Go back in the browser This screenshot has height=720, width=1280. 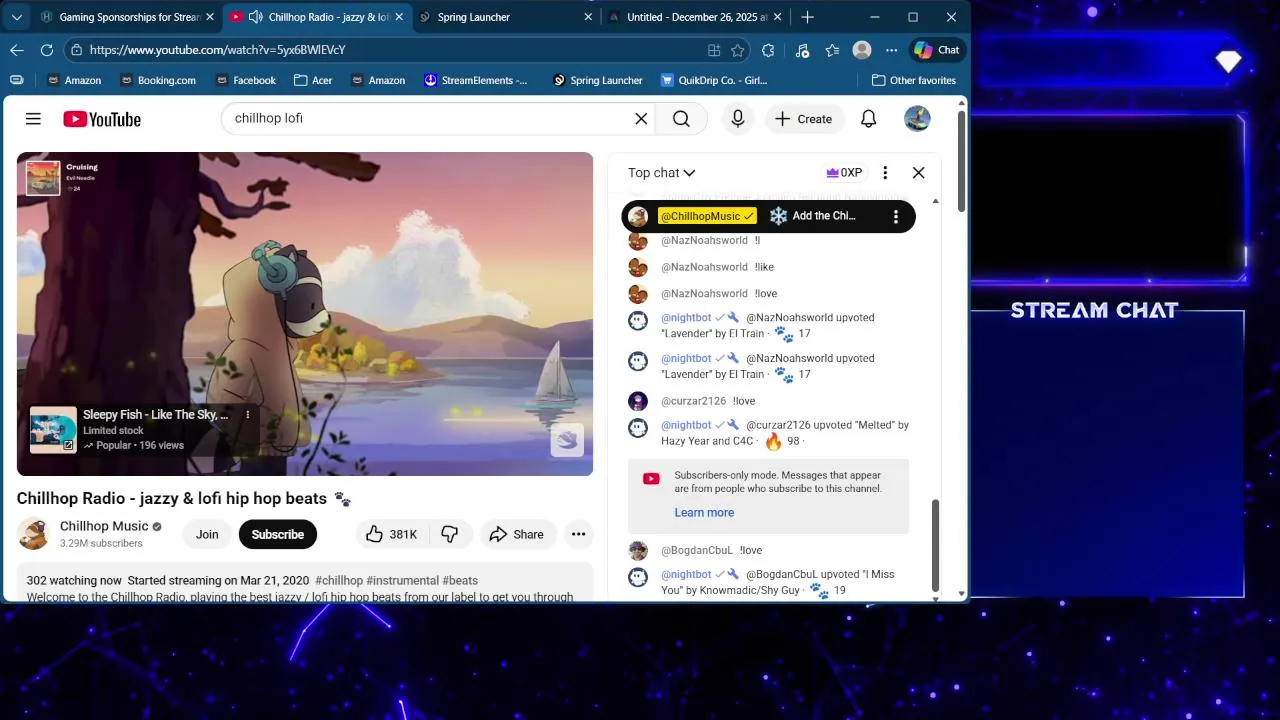click(17, 50)
